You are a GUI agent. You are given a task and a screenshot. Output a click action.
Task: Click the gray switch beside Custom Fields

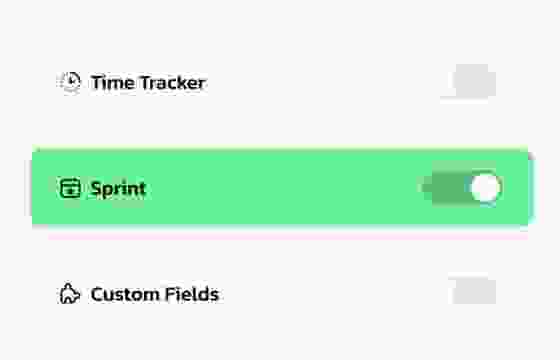click(474, 291)
